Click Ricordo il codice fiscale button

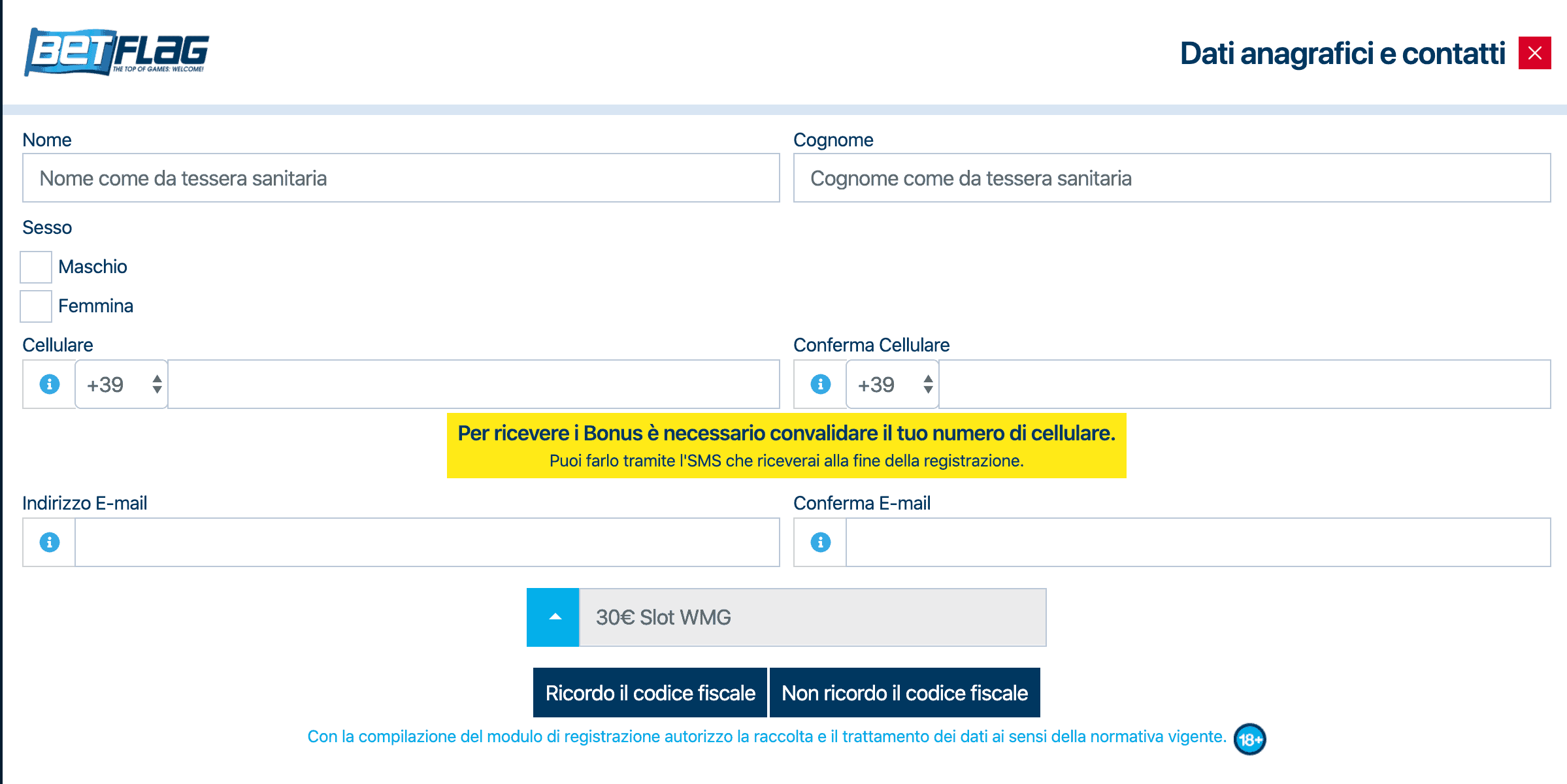tap(650, 693)
